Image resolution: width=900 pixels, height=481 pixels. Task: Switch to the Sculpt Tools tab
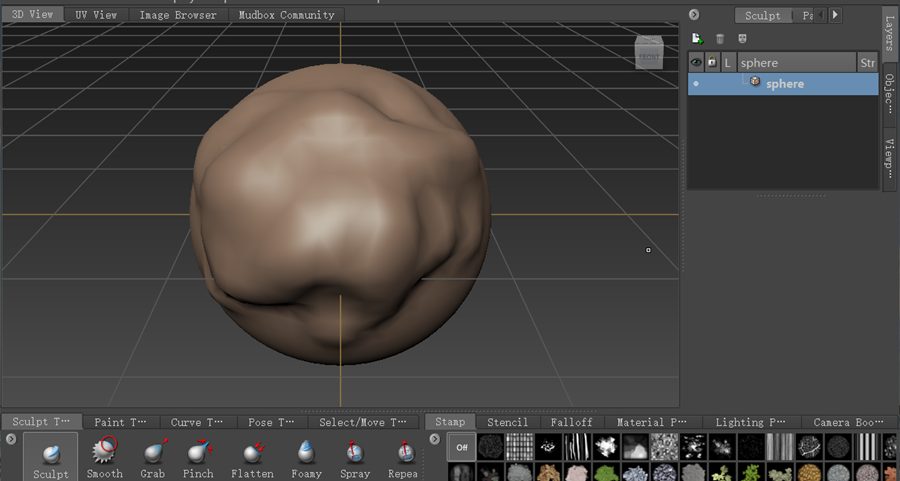click(41, 421)
